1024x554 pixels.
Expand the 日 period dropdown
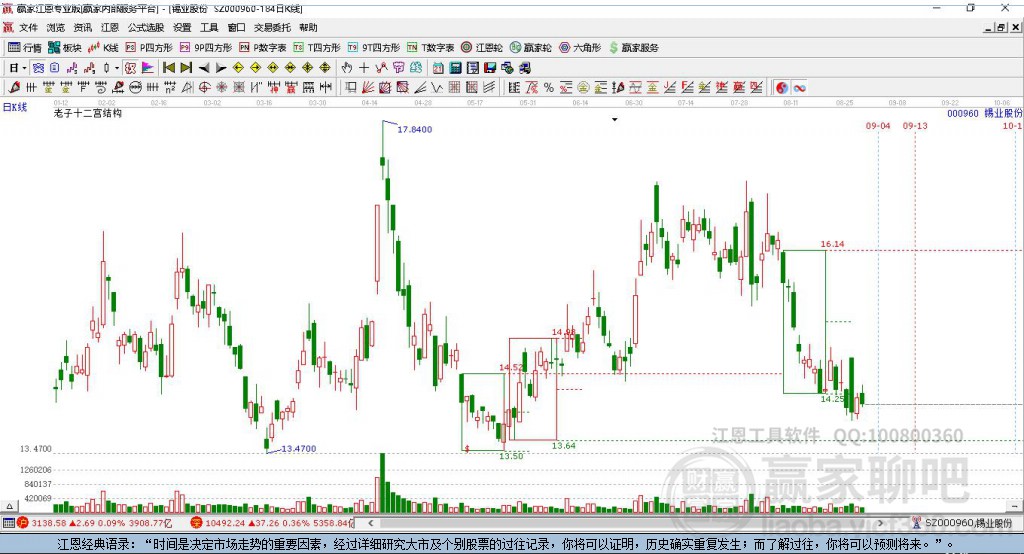24,68
